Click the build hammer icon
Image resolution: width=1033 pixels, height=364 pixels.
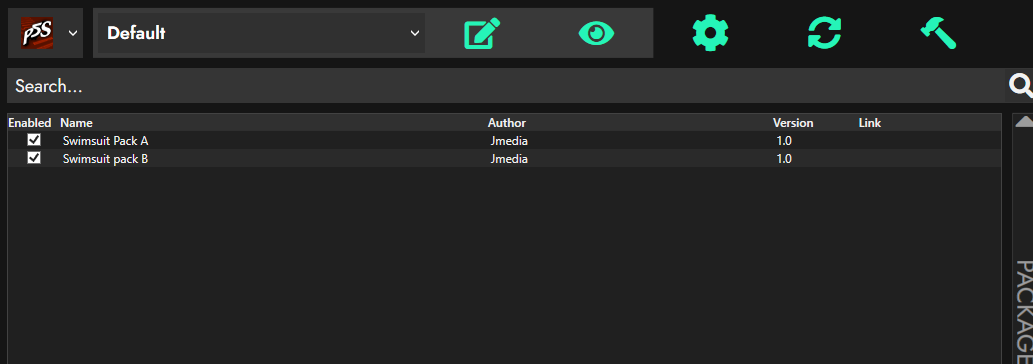pyautogui.click(x=938, y=33)
